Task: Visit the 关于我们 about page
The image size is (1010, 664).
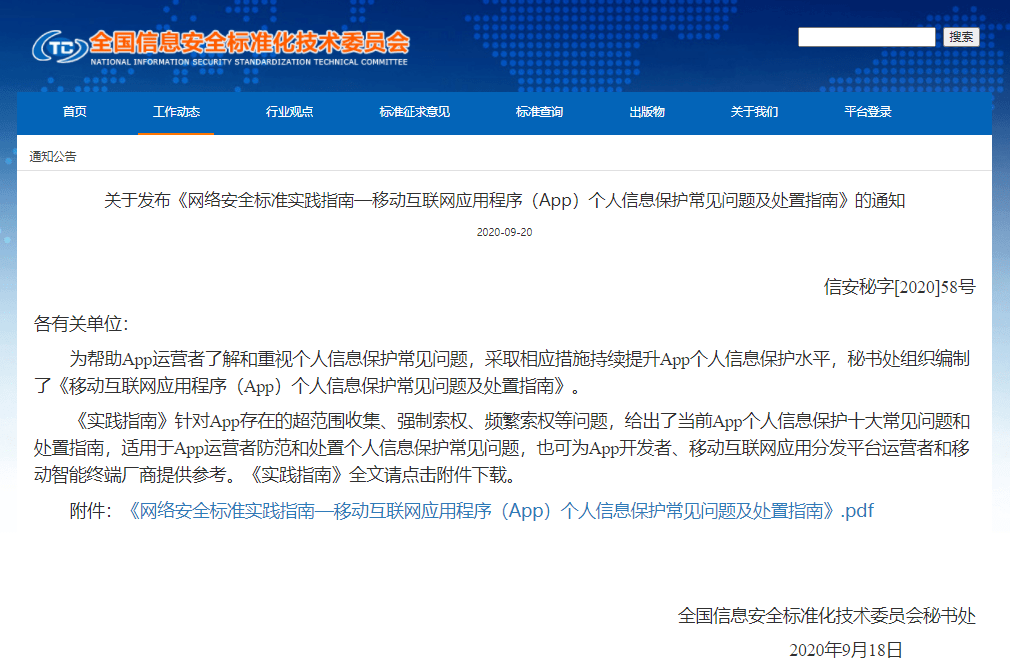Action: point(754,112)
